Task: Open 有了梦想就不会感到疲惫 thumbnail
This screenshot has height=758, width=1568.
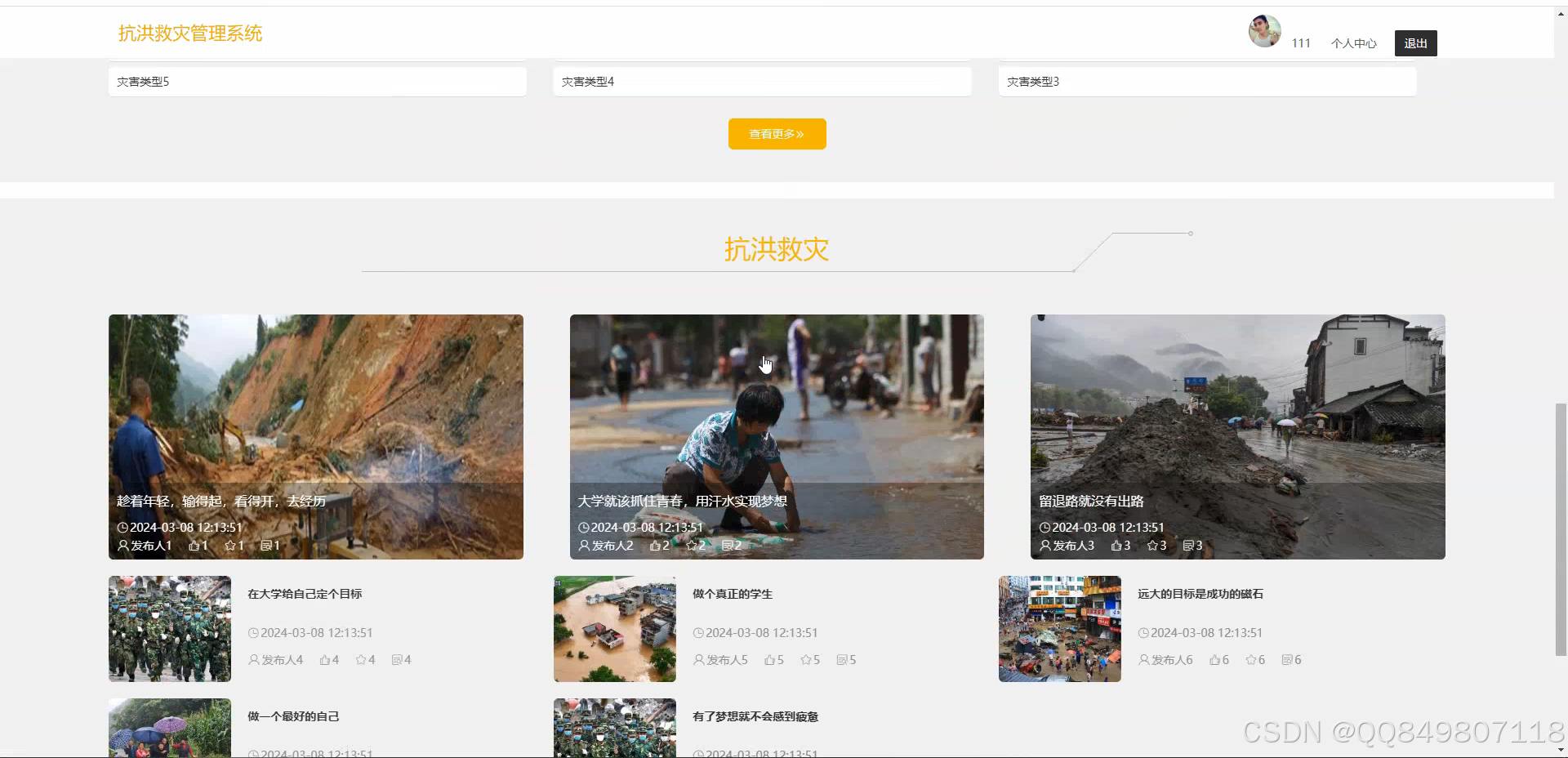Action: 615,728
